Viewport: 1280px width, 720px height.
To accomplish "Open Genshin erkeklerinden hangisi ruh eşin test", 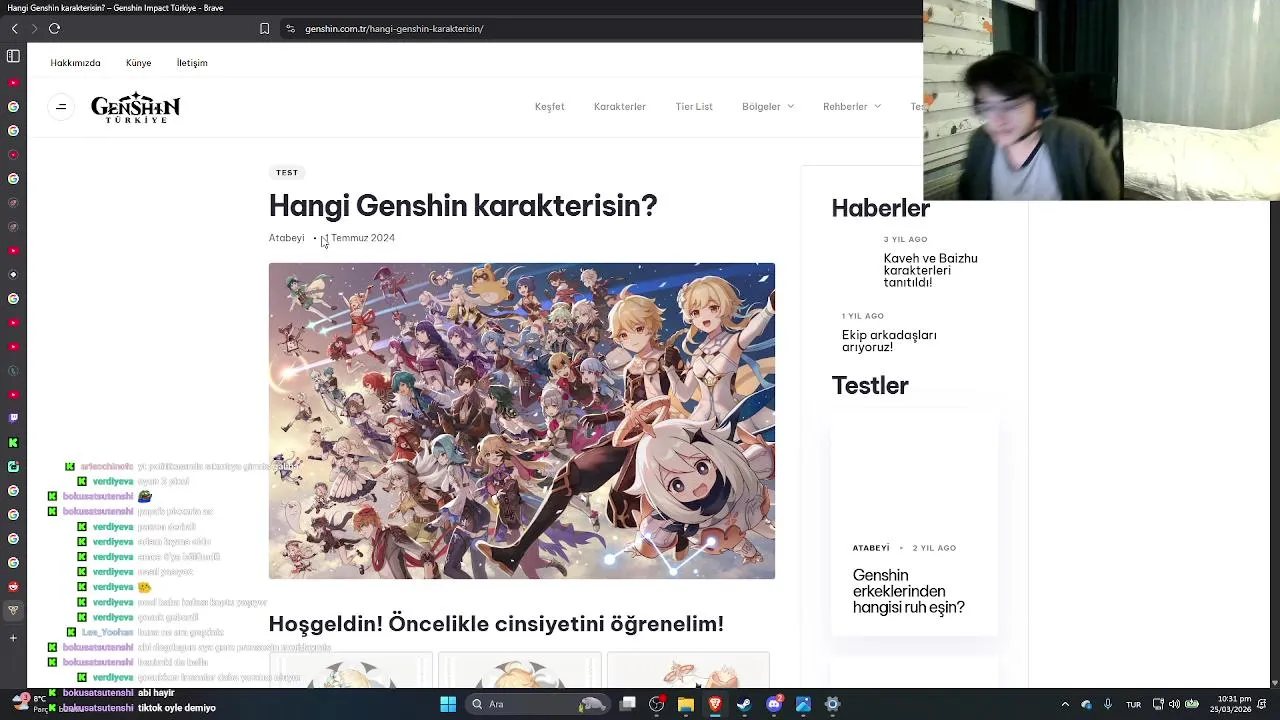I will tap(908, 591).
